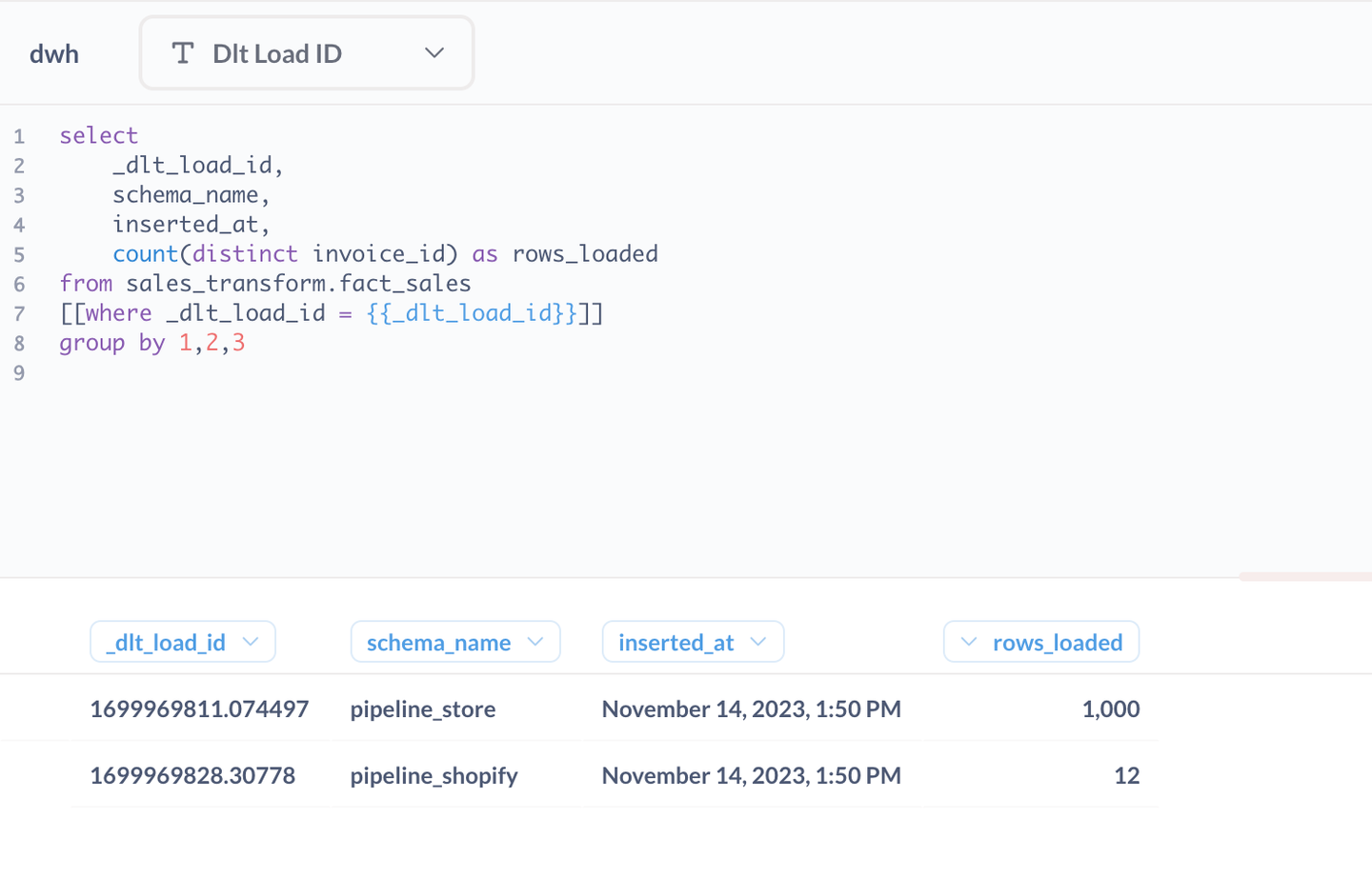Click the November 14 inserted_at timestamp cell
Screen dimensions: 1372x878
[751, 708]
